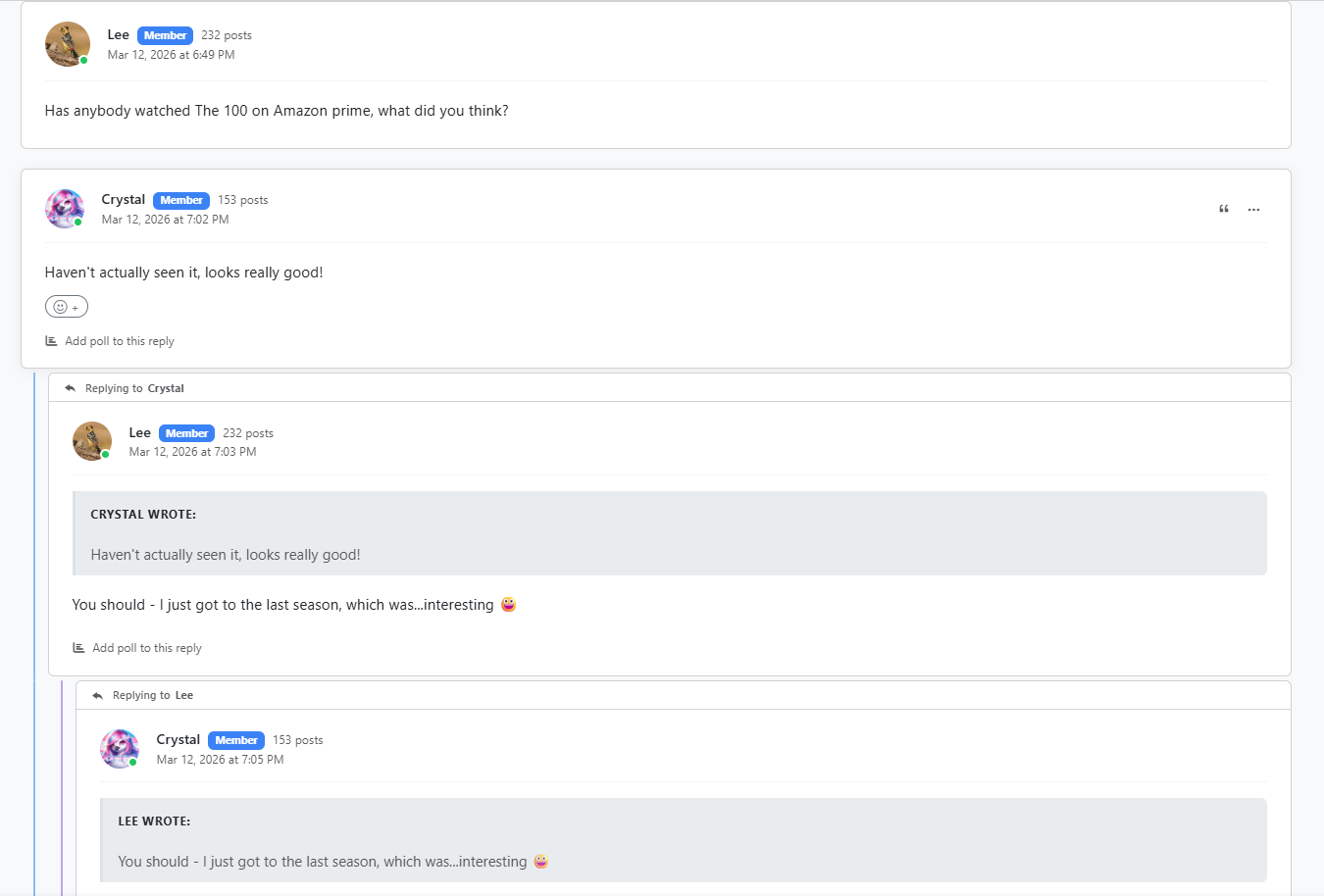Click Crystal's avatar on the 7:05 PM reply
The image size is (1324, 896).
click(120, 749)
